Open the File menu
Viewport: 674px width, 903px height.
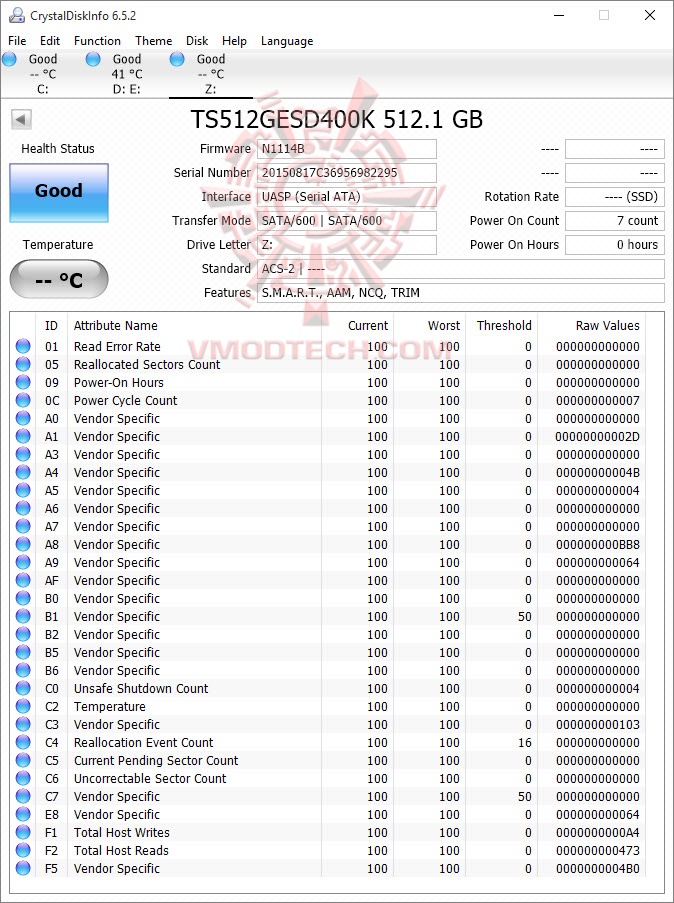[x=17, y=41]
